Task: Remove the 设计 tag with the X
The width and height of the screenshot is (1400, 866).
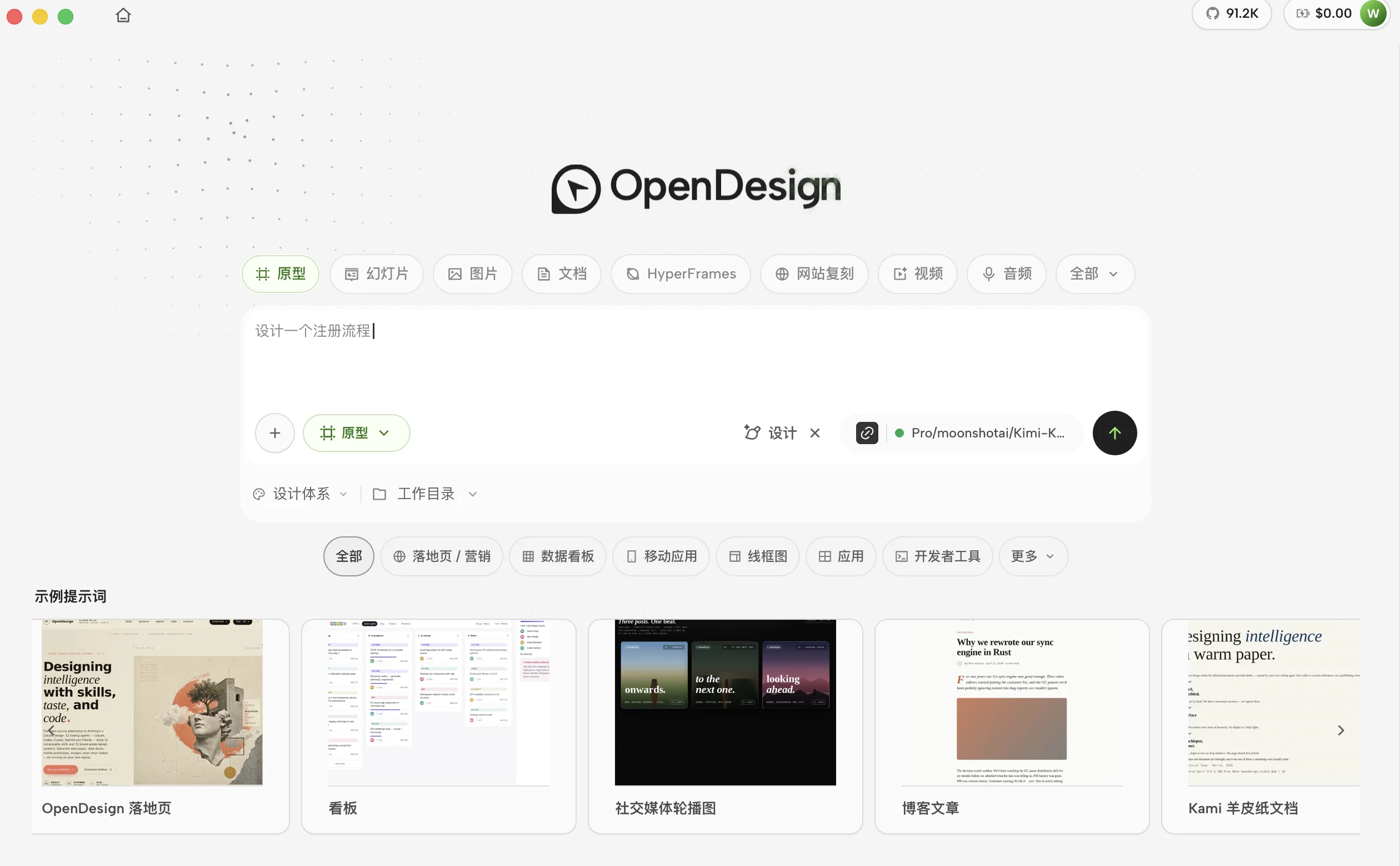Action: (x=815, y=433)
